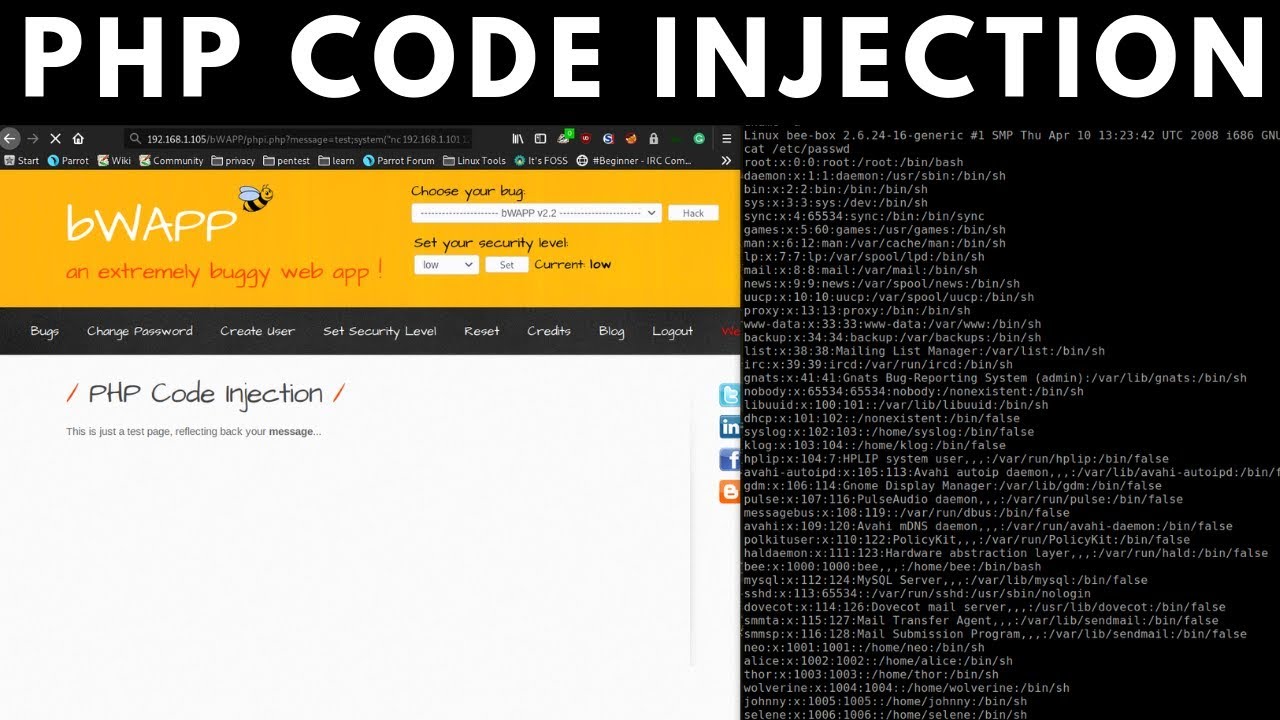This screenshot has height=720, width=1280.
Task: Click the Hack button
Action: (x=693, y=213)
